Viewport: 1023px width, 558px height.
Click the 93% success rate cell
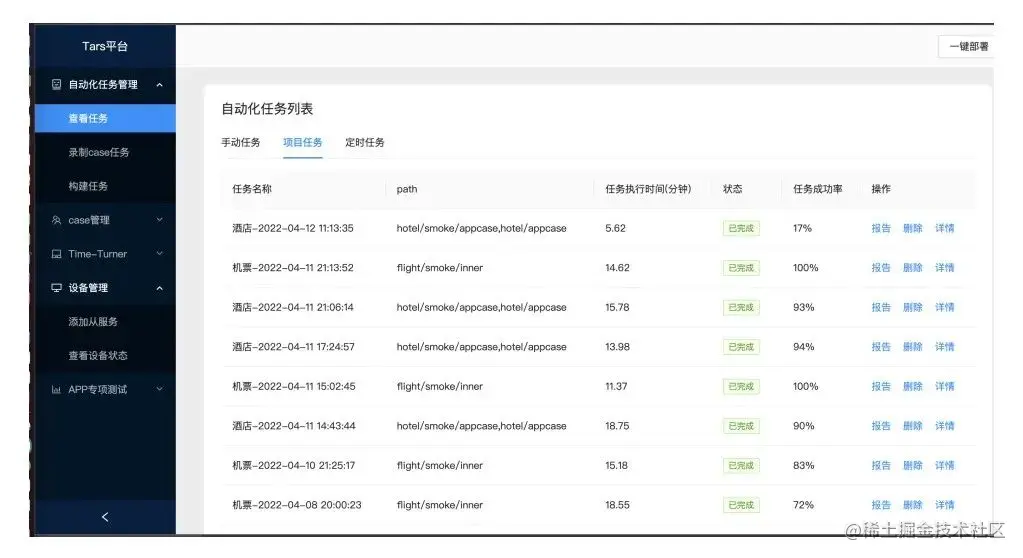803,307
